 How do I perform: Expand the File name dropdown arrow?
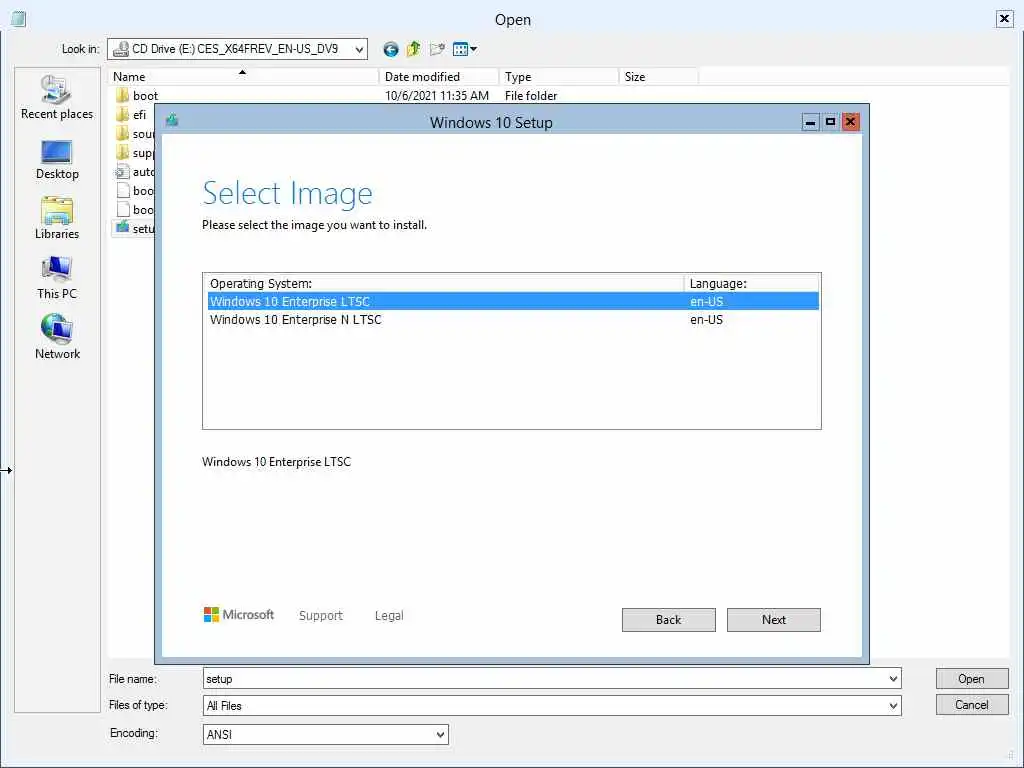[x=893, y=679]
